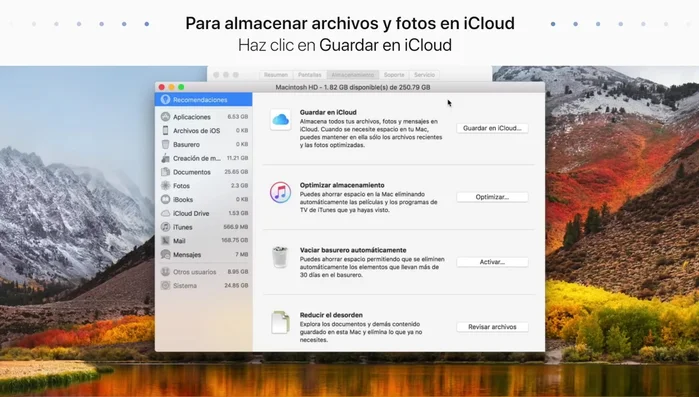Click the iTunes sidebar icon

[165, 227]
